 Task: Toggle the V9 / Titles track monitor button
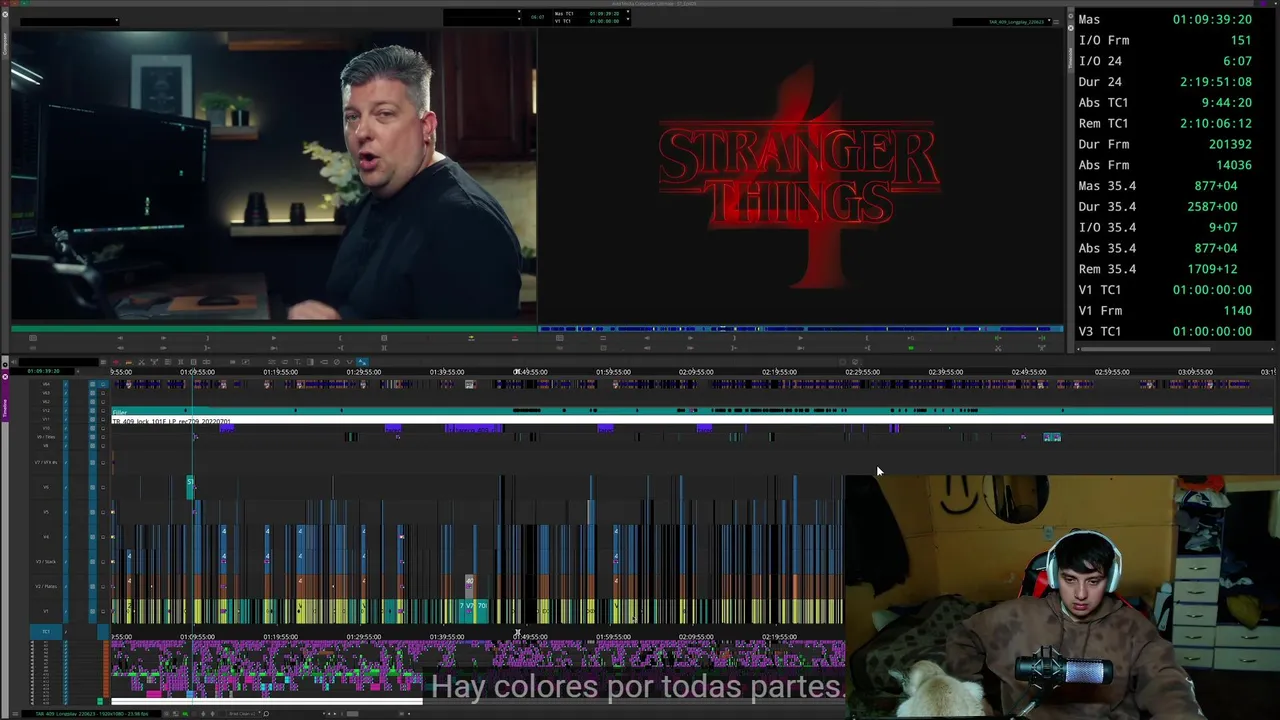pos(92,437)
